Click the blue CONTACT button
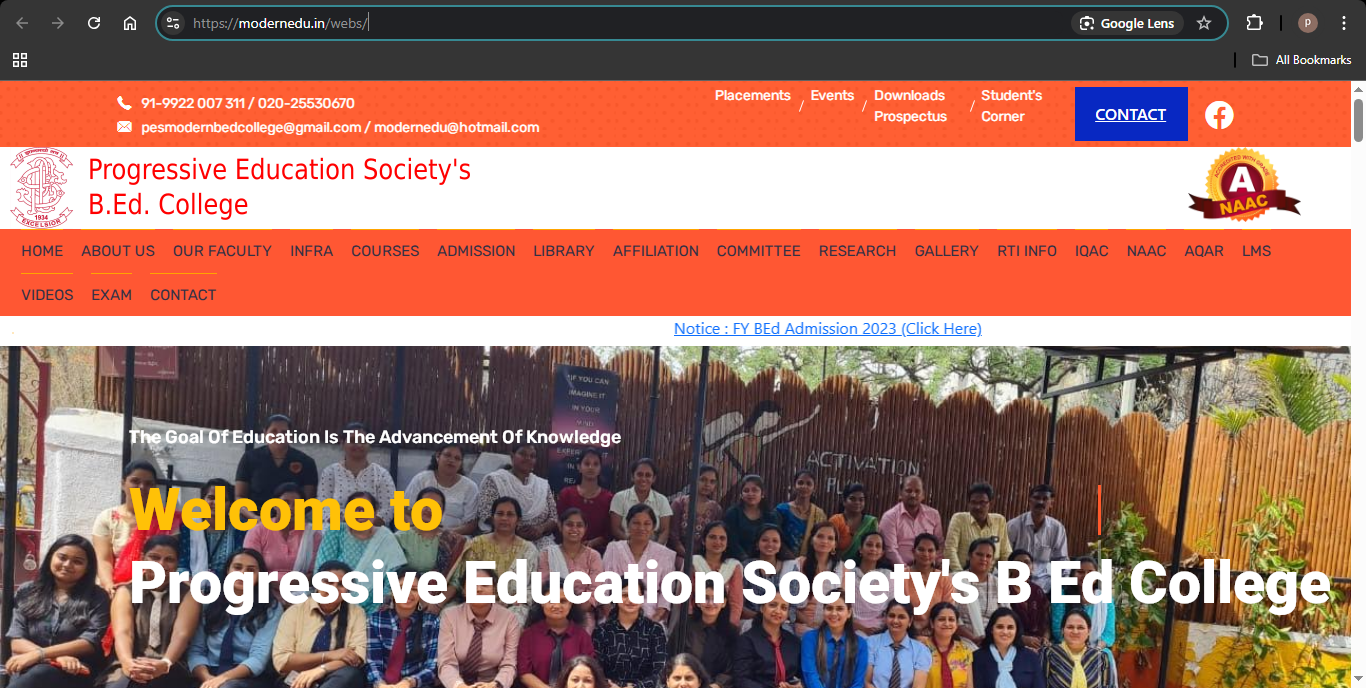 pos(1131,114)
